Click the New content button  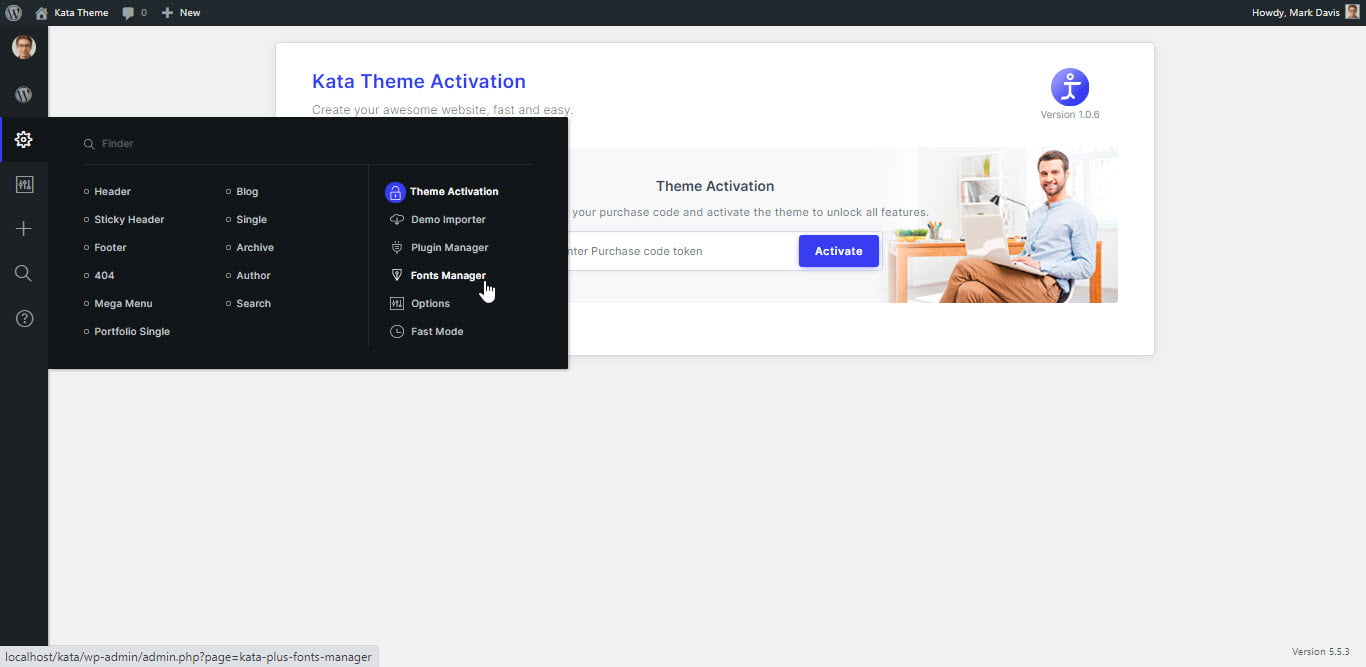(x=180, y=13)
